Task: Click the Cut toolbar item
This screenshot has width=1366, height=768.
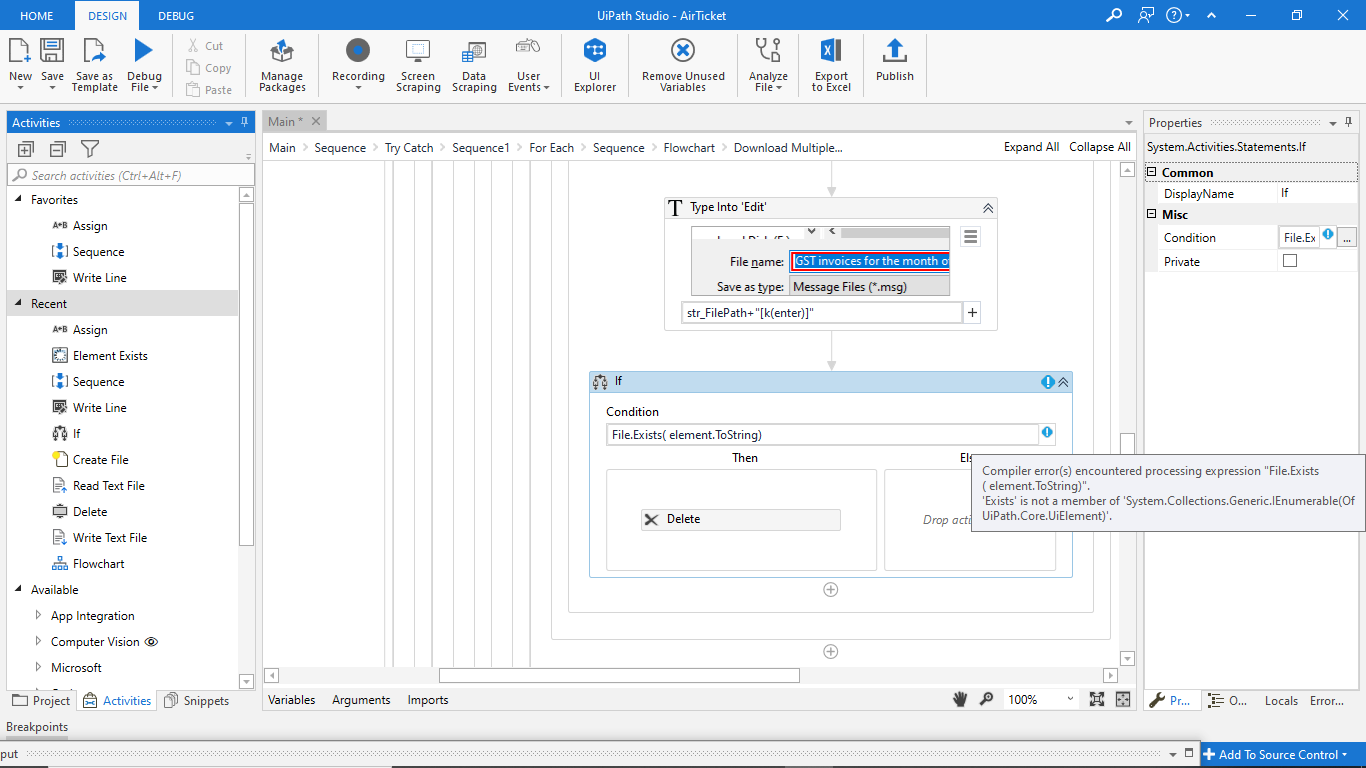Action: tap(205, 46)
